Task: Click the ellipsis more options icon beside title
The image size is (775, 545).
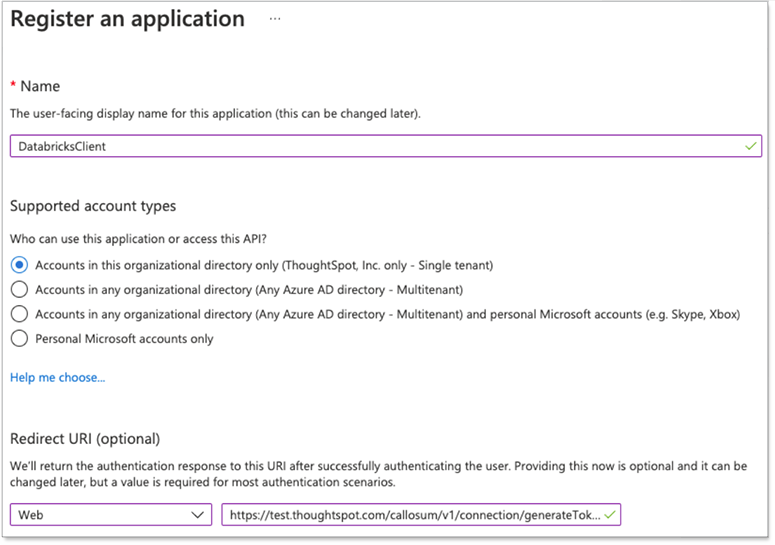Action: pyautogui.click(x=275, y=19)
